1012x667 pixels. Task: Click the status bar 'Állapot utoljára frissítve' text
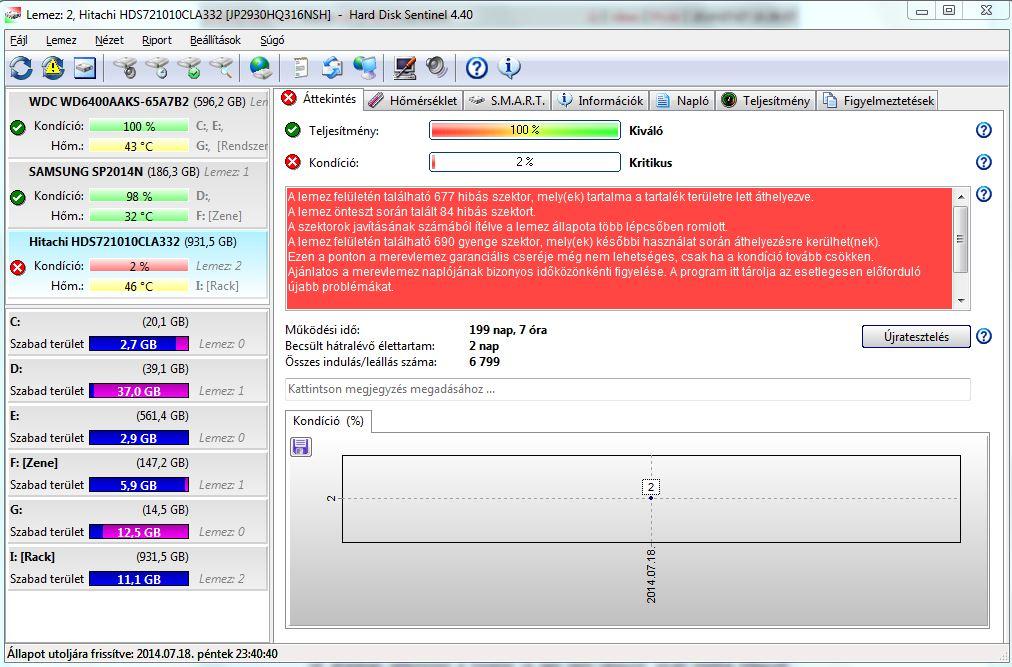143,654
